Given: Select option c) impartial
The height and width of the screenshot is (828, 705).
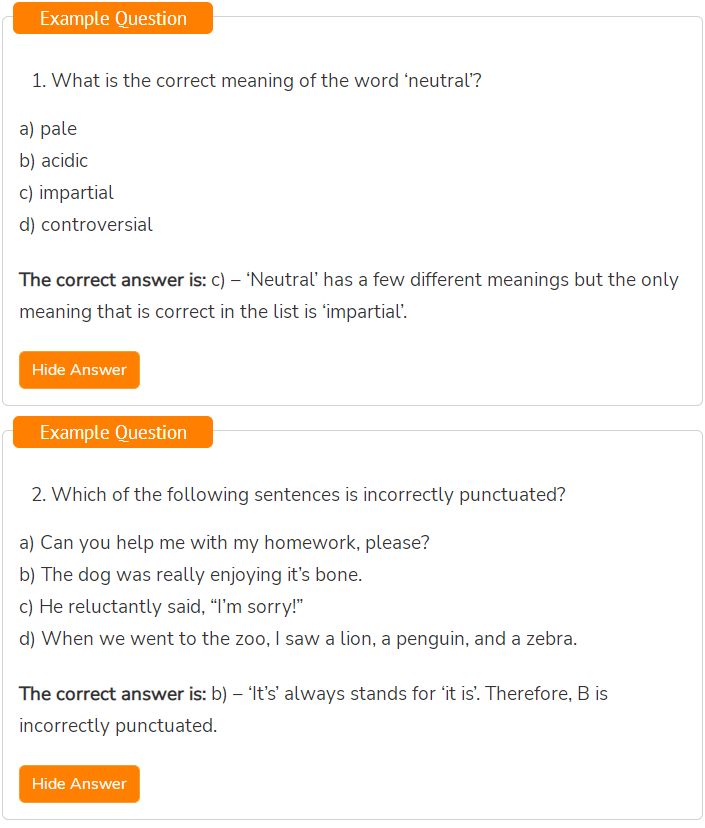Looking at the screenshot, I should (67, 193).
